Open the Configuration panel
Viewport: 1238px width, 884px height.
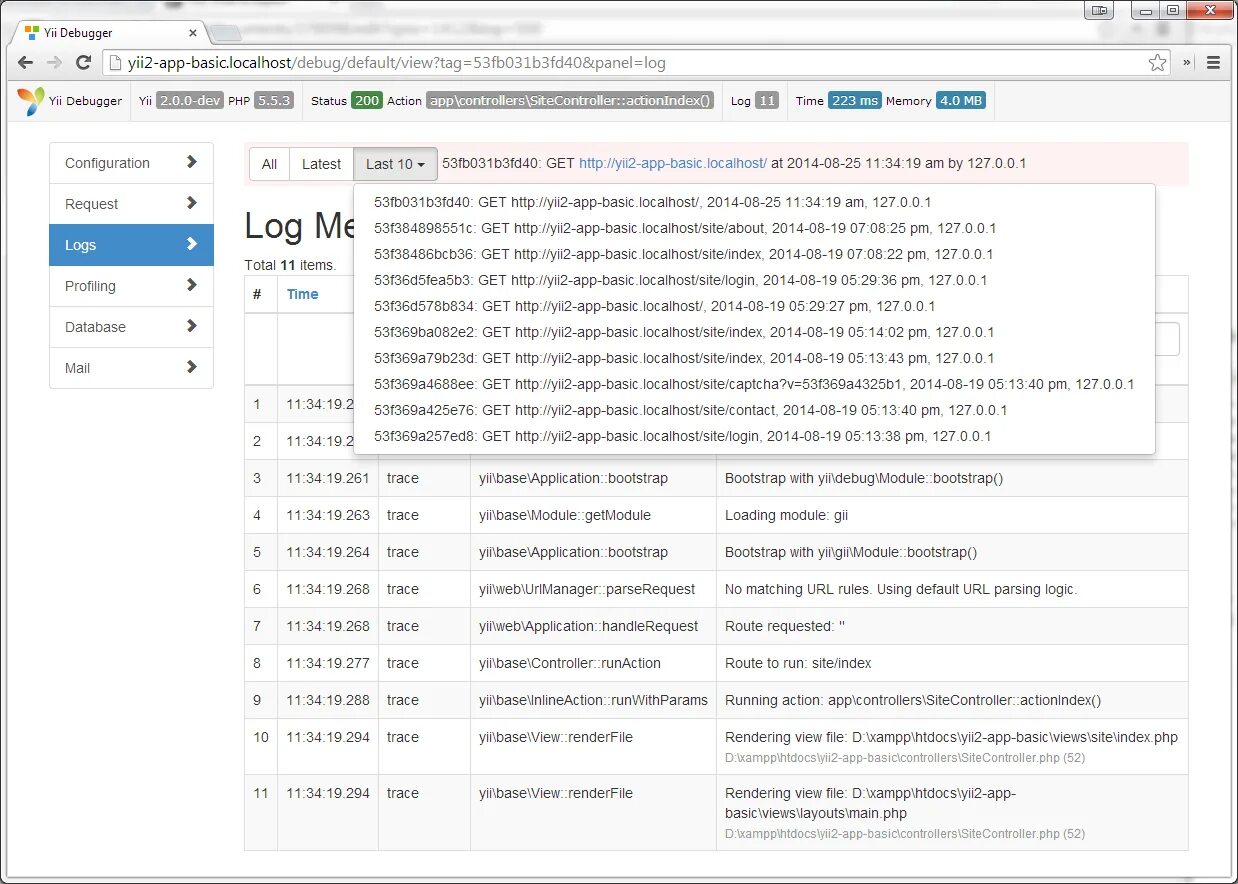tap(131, 163)
